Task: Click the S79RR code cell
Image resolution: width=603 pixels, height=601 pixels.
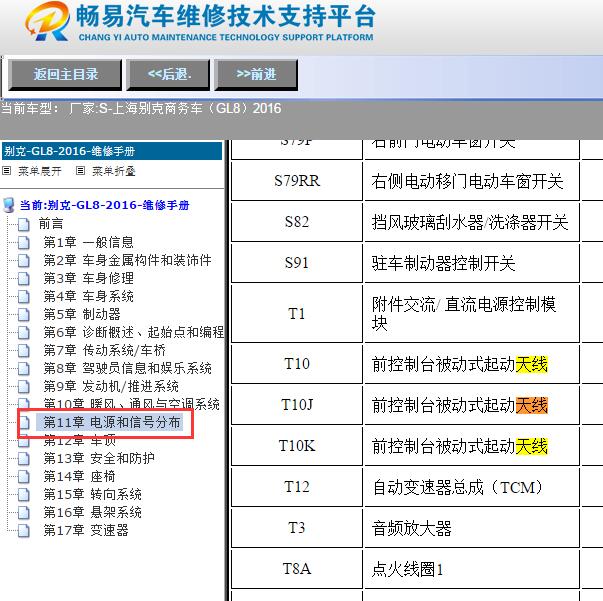Action: [x=297, y=181]
